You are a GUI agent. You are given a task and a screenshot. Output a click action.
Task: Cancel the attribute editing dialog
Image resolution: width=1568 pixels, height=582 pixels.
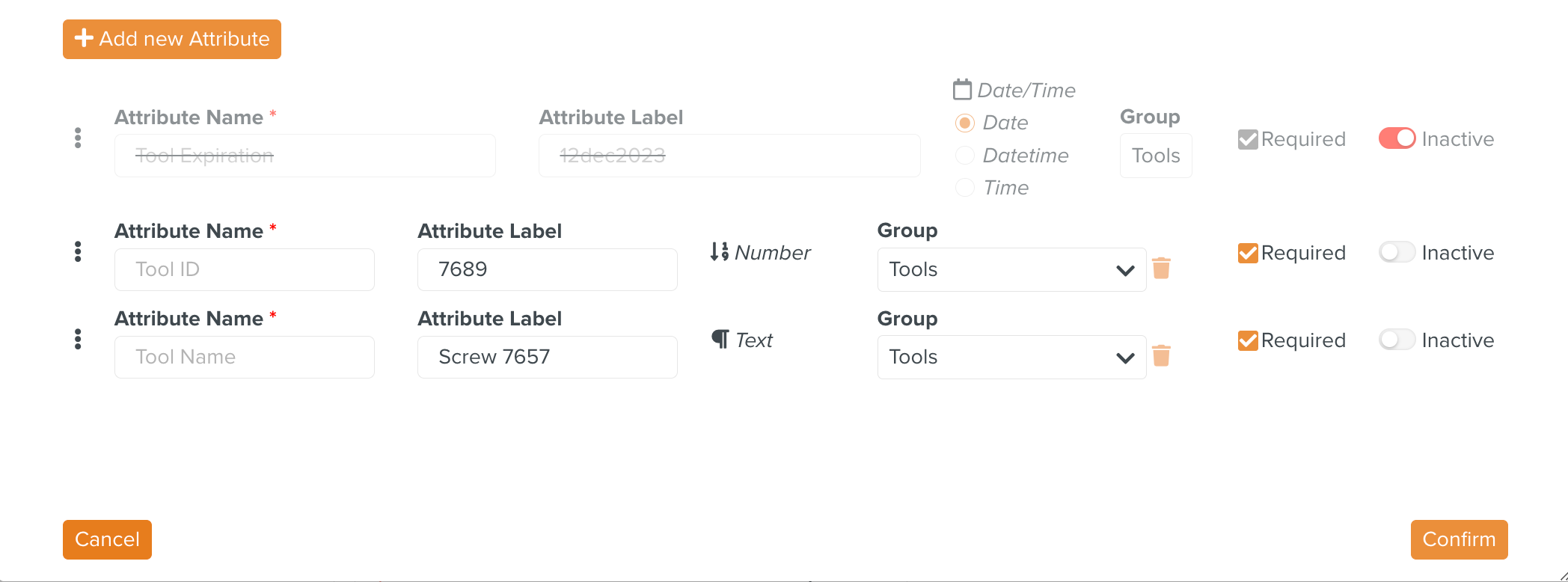pyautogui.click(x=107, y=539)
